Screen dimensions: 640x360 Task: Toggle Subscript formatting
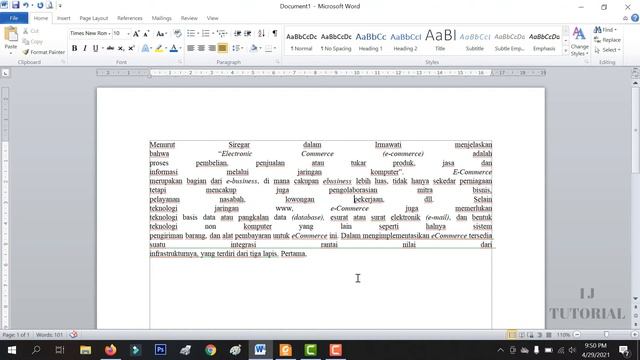[121, 48]
